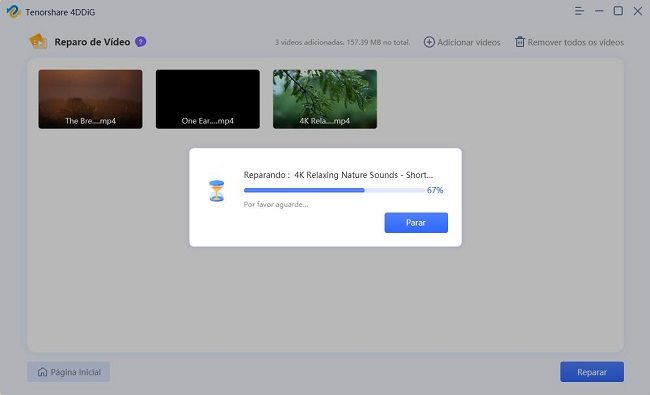Click Remover todos os vídeos link
Screen dimensions: 650x395
[575, 42]
